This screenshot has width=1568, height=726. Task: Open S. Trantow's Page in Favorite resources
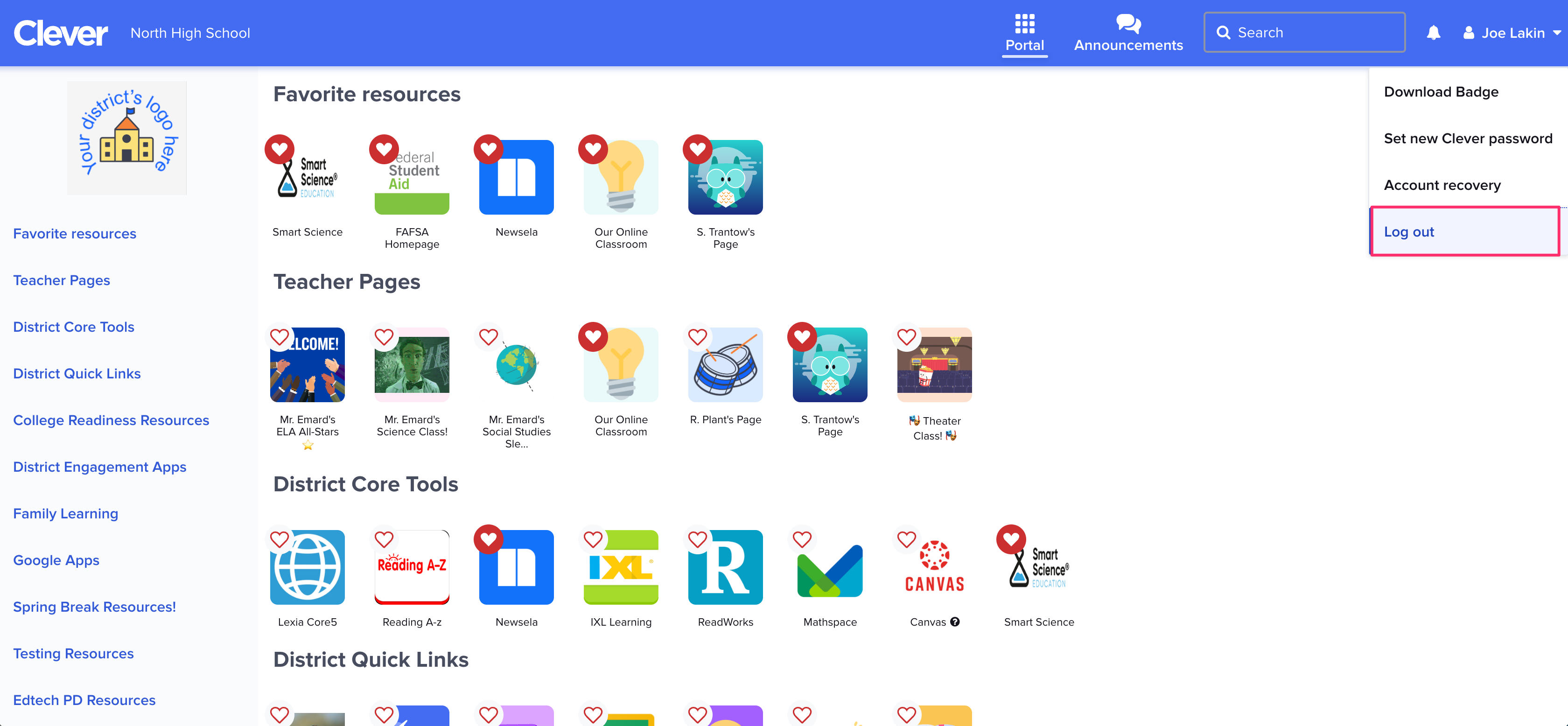click(x=726, y=177)
